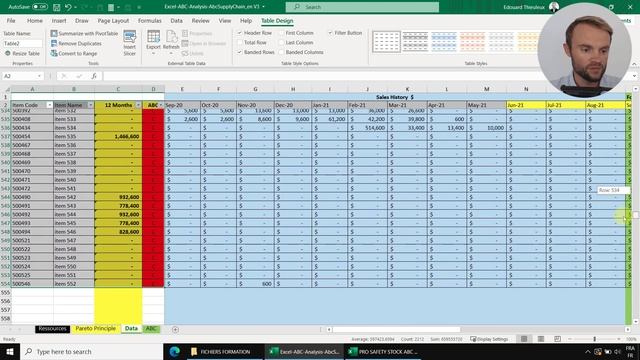This screenshot has width=640, height=360.
Task: Click Convert to Range
Action: point(74,53)
